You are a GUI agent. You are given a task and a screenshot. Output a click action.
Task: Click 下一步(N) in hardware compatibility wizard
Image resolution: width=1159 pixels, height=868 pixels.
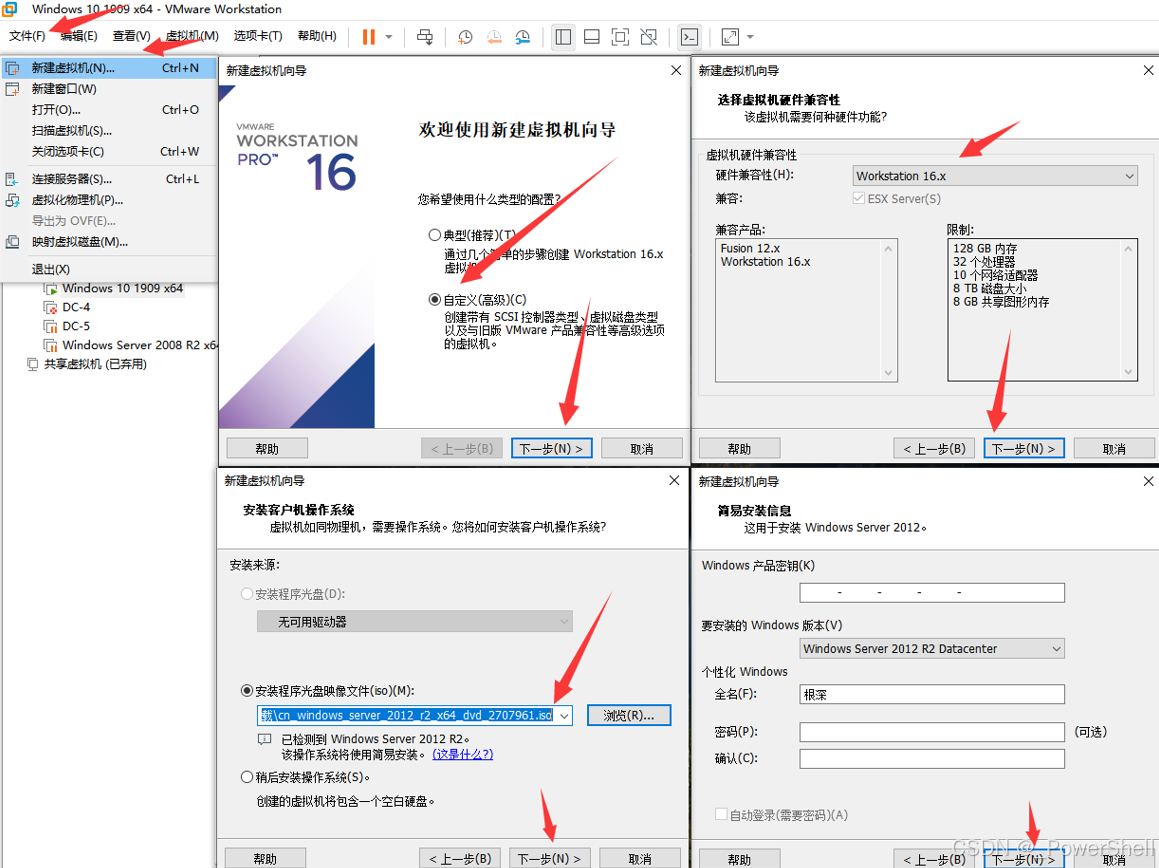pyautogui.click(x=1024, y=449)
